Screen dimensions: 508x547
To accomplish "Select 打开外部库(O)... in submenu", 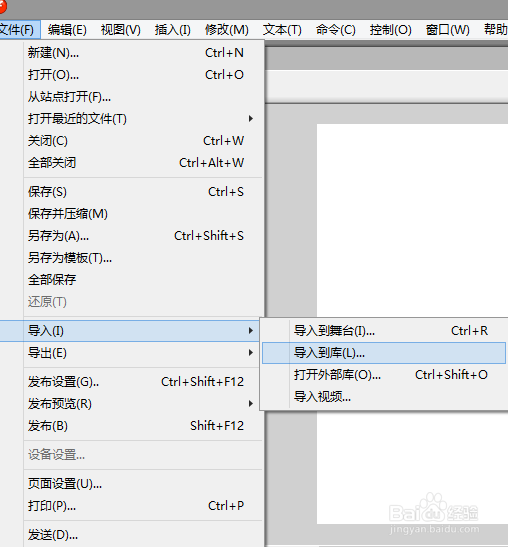I will [384, 375].
